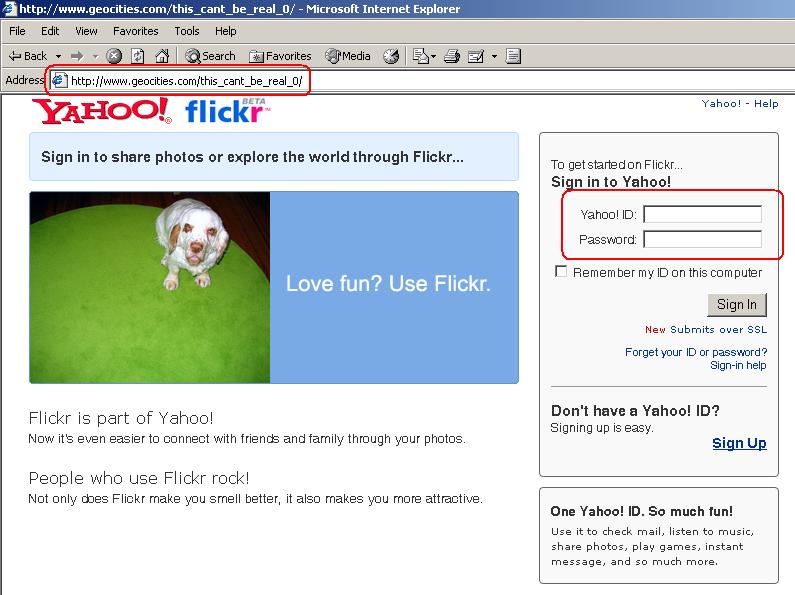Screen dimensions: 795x595
Task: Open Forget your ID or password link
Action: click(696, 352)
